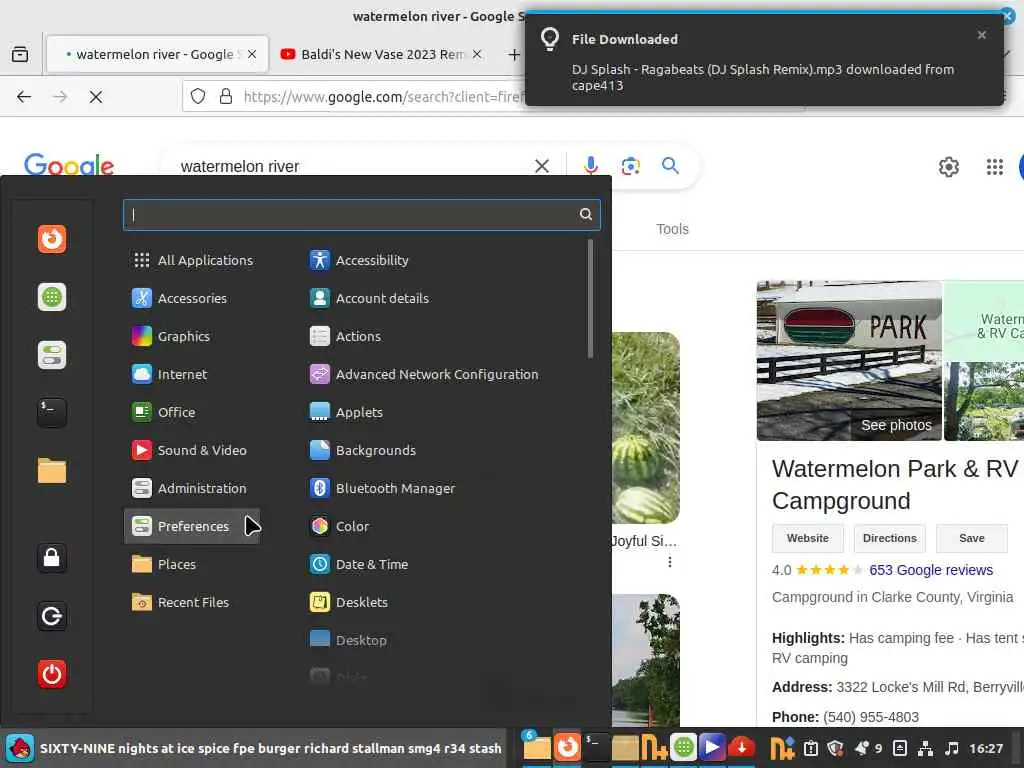Screen dimensions: 1024x768
Task: Click the Save button in knowledge panel
Action: [972, 538]
